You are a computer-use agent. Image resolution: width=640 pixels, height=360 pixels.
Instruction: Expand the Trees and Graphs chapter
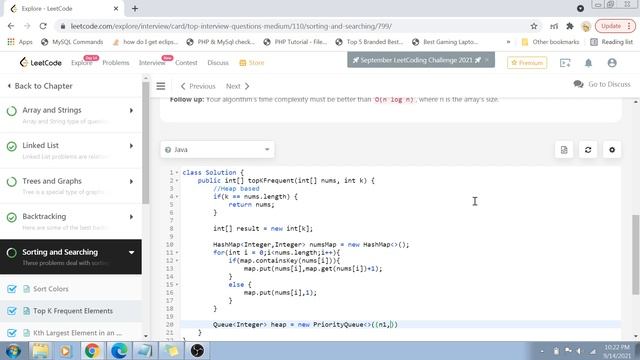click(x=131, y=182)
